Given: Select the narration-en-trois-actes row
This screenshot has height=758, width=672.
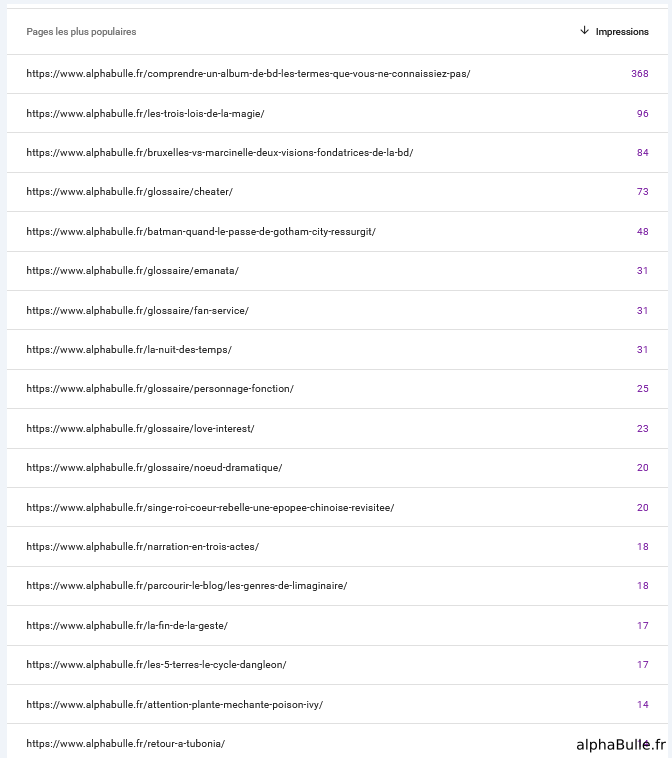Looking at the screenshot, I should click(x=337, y=547).
